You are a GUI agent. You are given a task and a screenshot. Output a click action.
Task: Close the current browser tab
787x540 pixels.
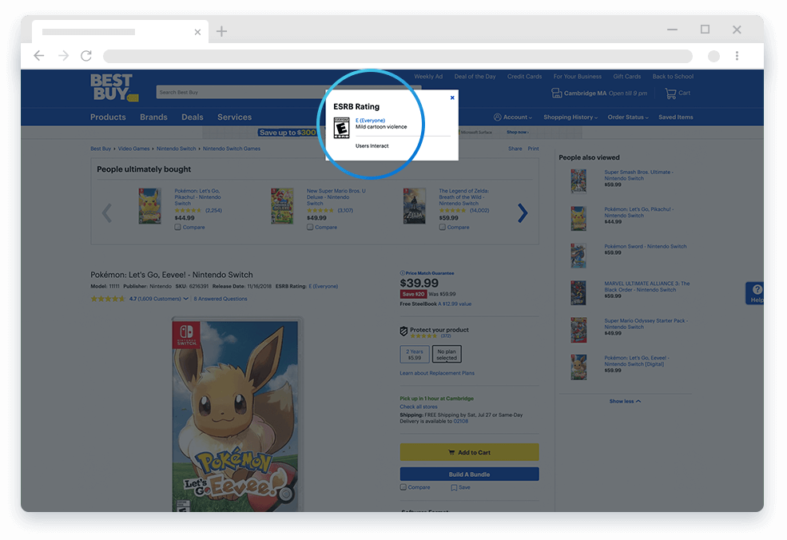click(x=197, y=32)
